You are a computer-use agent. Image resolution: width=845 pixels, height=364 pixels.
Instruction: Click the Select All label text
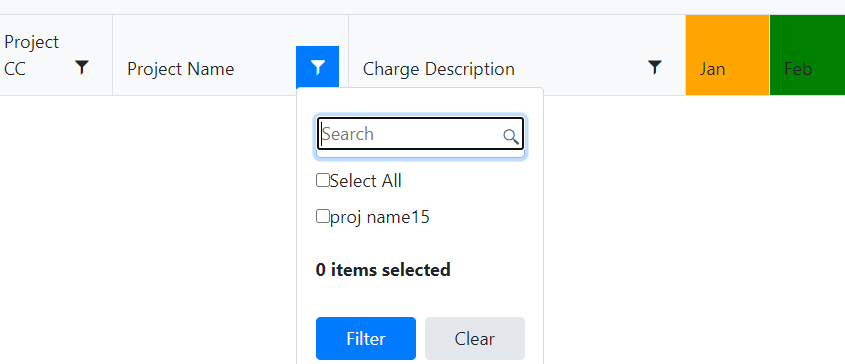click(x=366, y=181)
